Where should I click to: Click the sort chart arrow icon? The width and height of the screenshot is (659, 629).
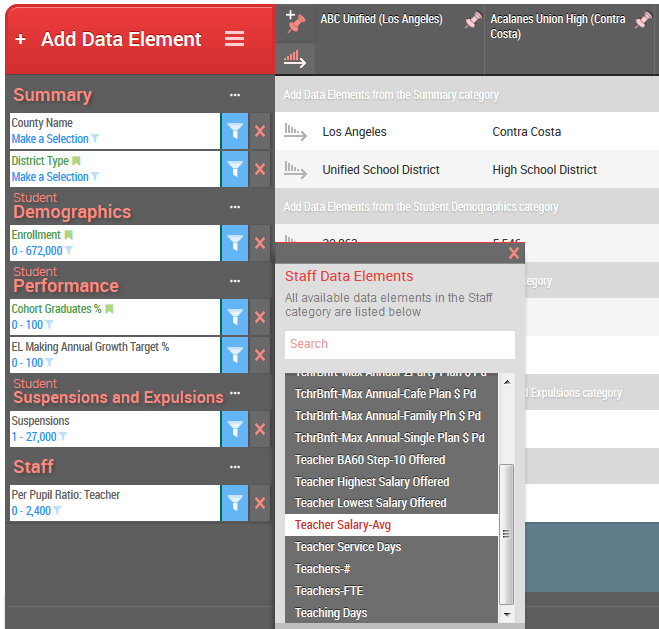pos(294,59)
